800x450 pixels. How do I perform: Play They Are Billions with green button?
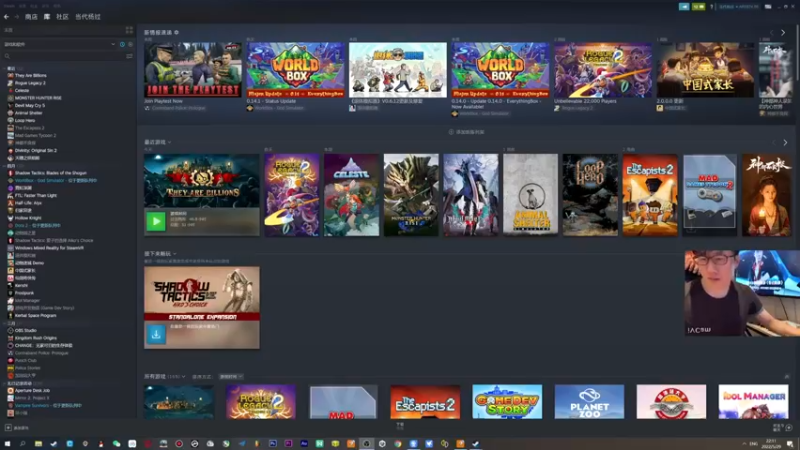click(156, 221)
